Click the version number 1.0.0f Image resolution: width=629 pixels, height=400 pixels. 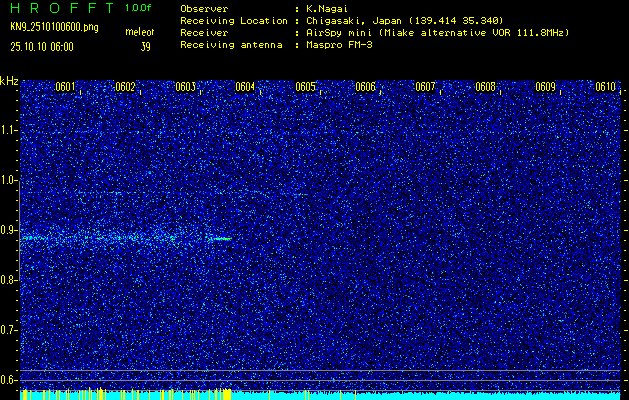click(139, 8)
